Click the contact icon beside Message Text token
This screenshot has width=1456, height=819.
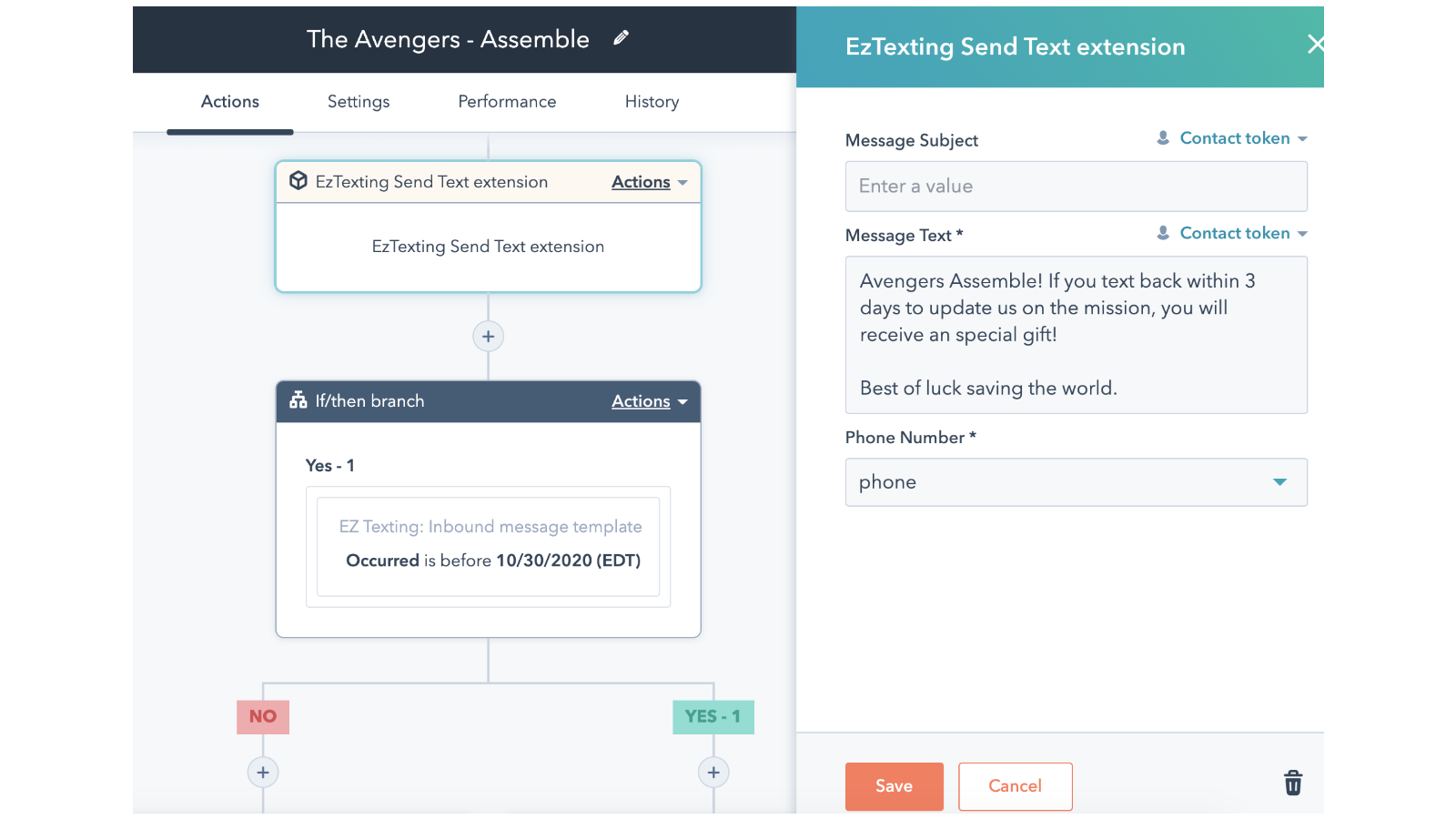[1162, 233]
